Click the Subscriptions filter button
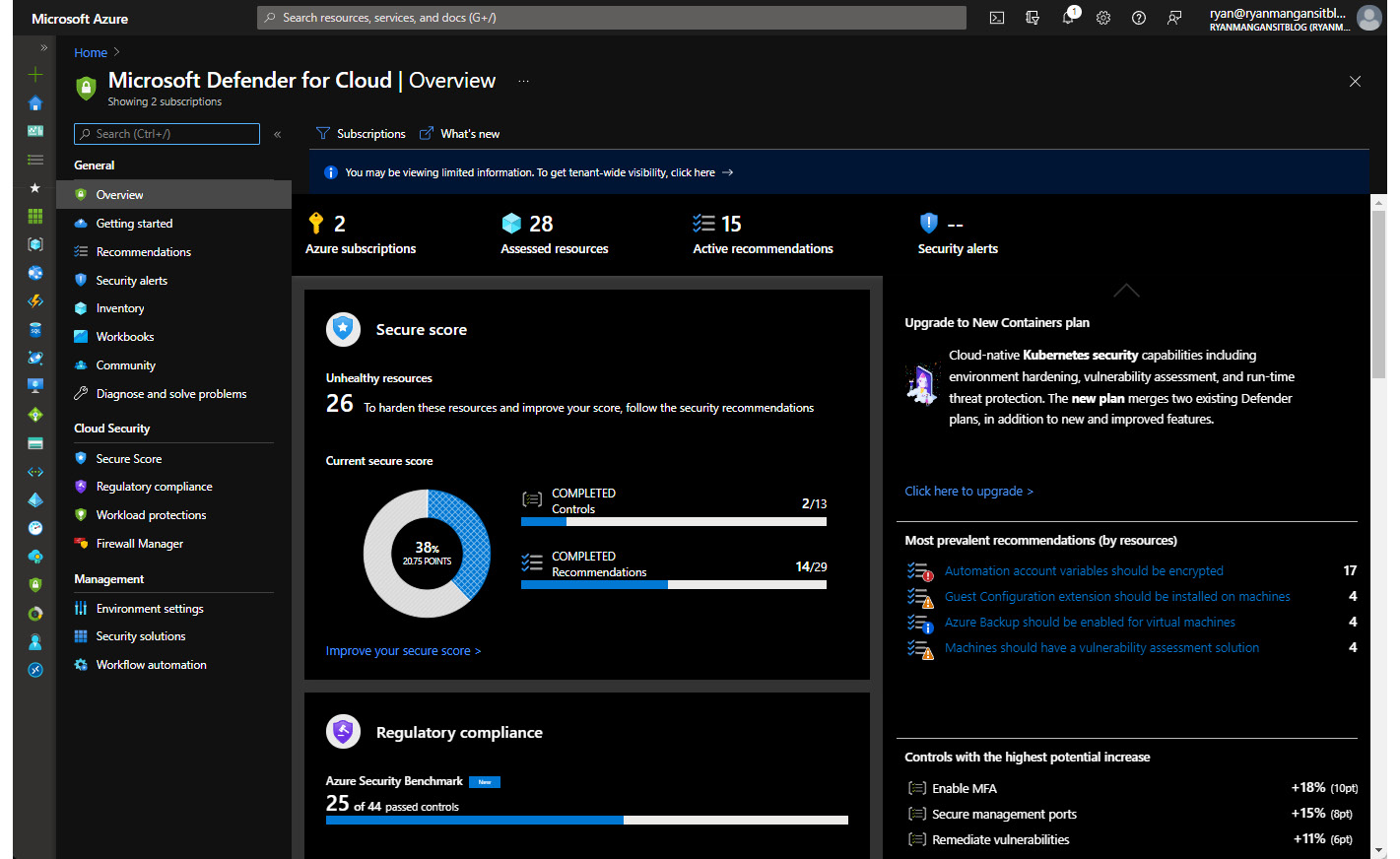1400x859 pixels. (361, 134)
